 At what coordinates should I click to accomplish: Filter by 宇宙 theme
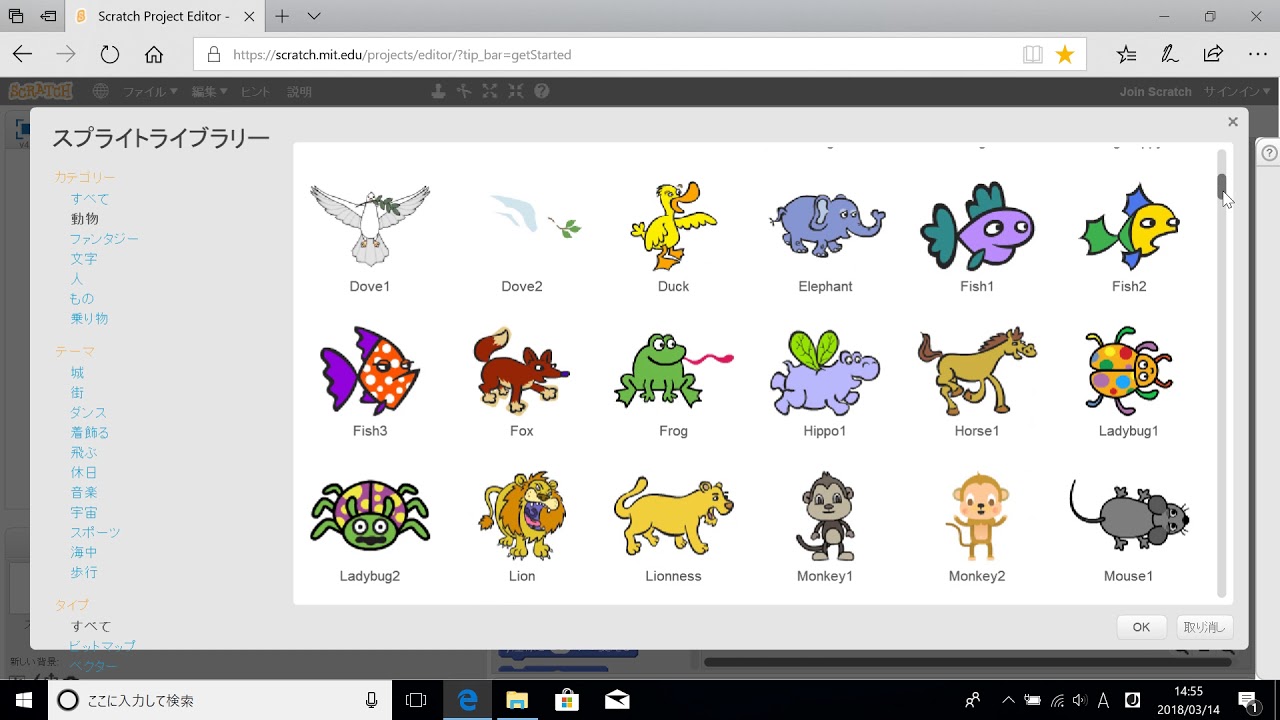84,513
